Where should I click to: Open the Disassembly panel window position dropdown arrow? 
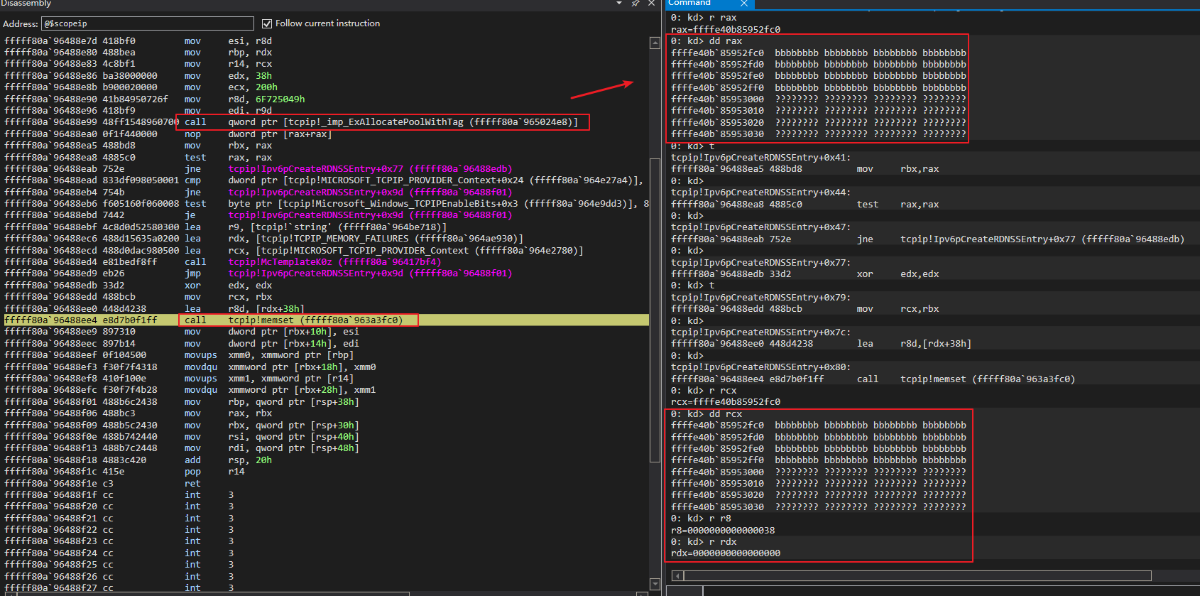pos(620,5)
